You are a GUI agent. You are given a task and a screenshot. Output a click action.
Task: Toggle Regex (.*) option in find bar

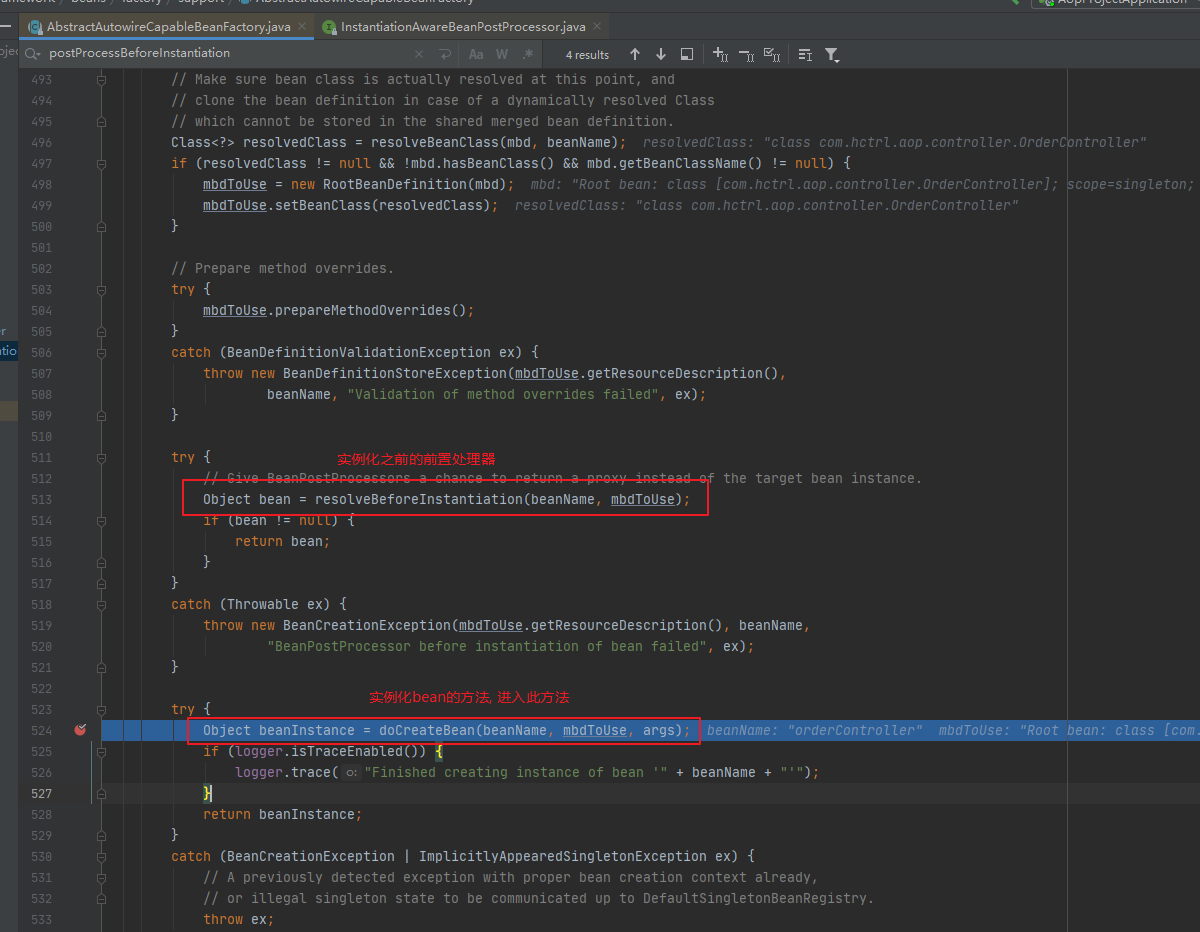click(527, 54)
